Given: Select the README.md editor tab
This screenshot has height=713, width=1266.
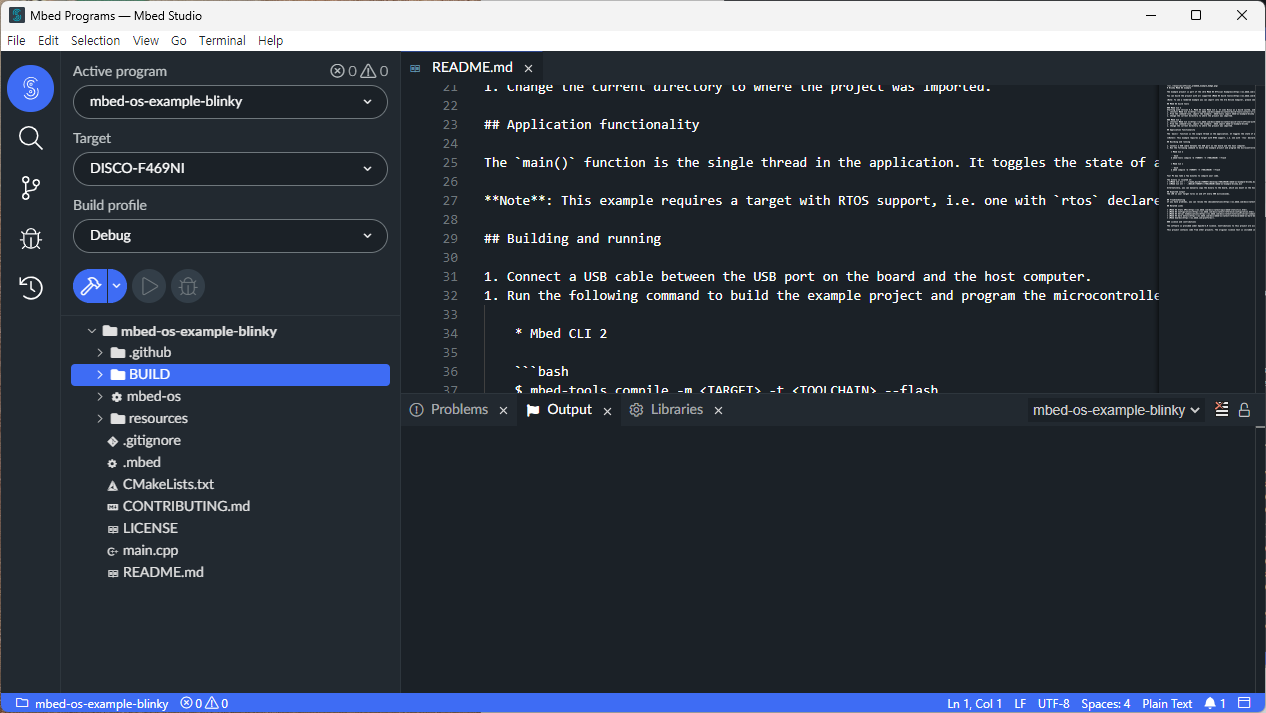Looking at the screenshot, I should [x=472, y=68].
